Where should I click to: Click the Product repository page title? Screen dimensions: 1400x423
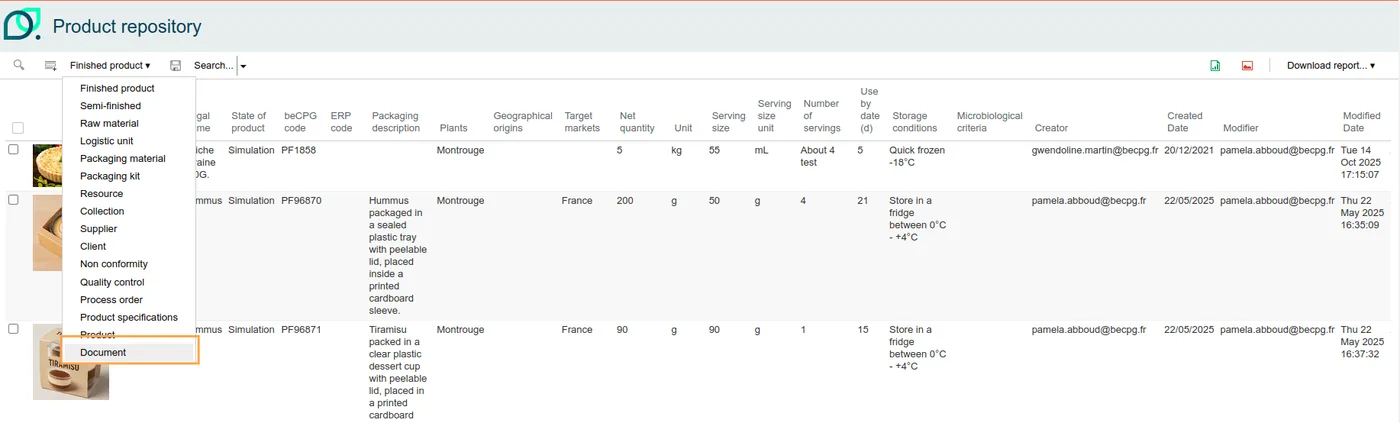click(127, 27)
